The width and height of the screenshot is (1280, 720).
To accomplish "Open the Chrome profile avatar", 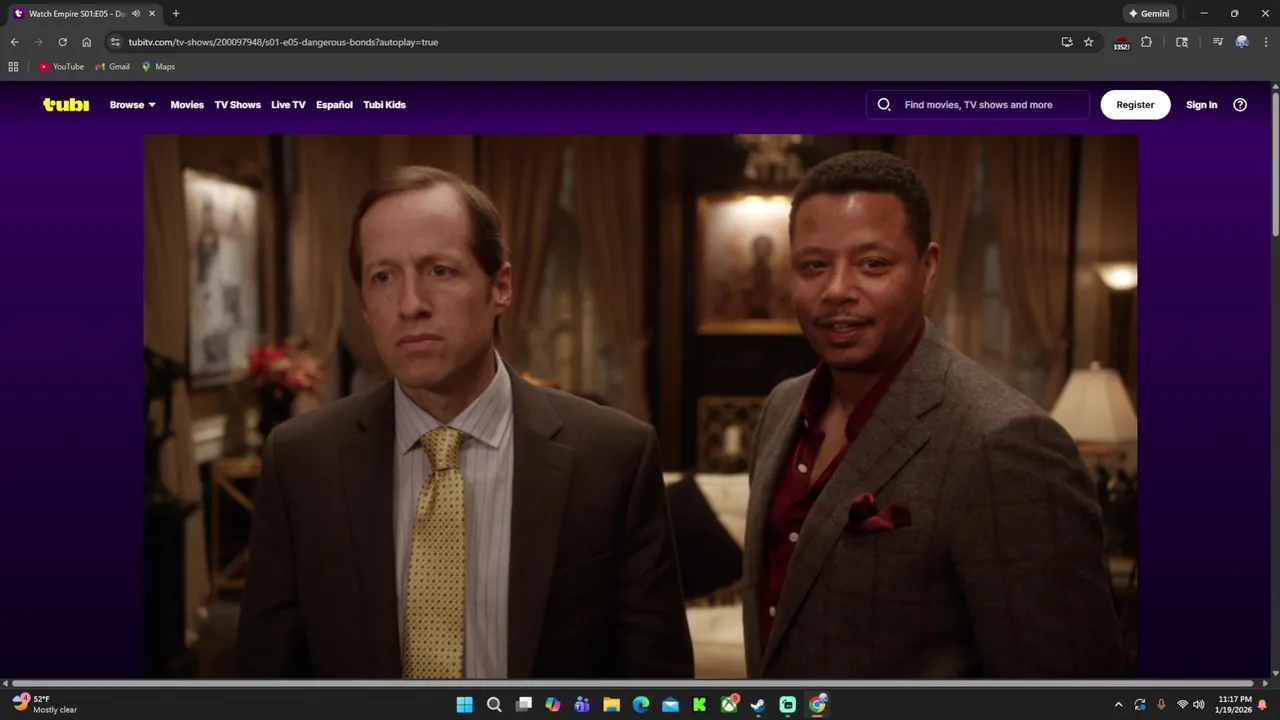I will tap(1242, 42).
